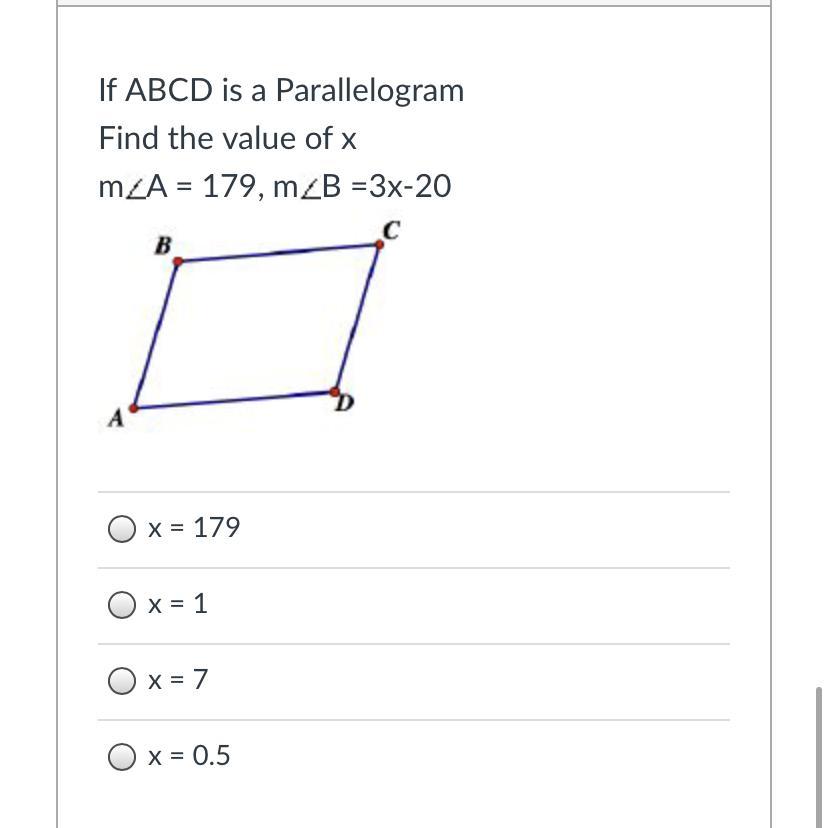
Task: Click the 'x = 7' answer text
Action: (177, 680)
